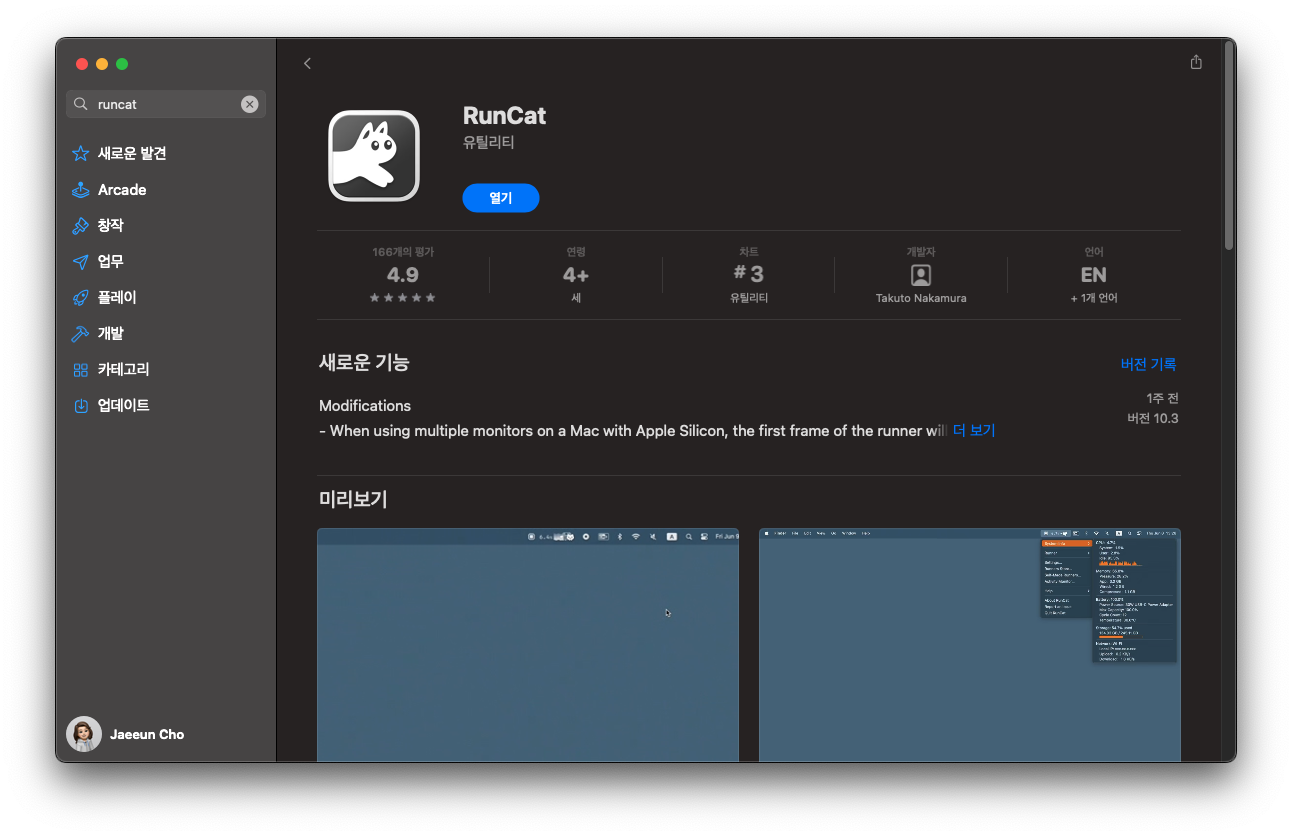1292x836 pixels.
Task: Click the hammer icon beside 개발
Action: pos(81,334)
